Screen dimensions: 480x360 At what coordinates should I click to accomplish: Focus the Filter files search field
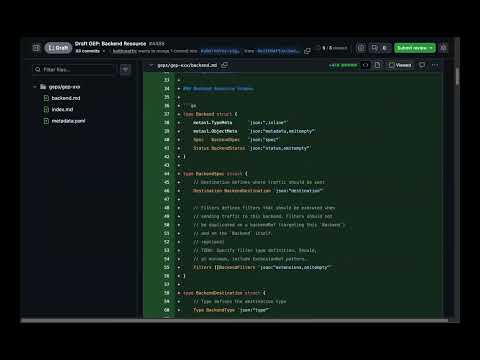point(74,69)
